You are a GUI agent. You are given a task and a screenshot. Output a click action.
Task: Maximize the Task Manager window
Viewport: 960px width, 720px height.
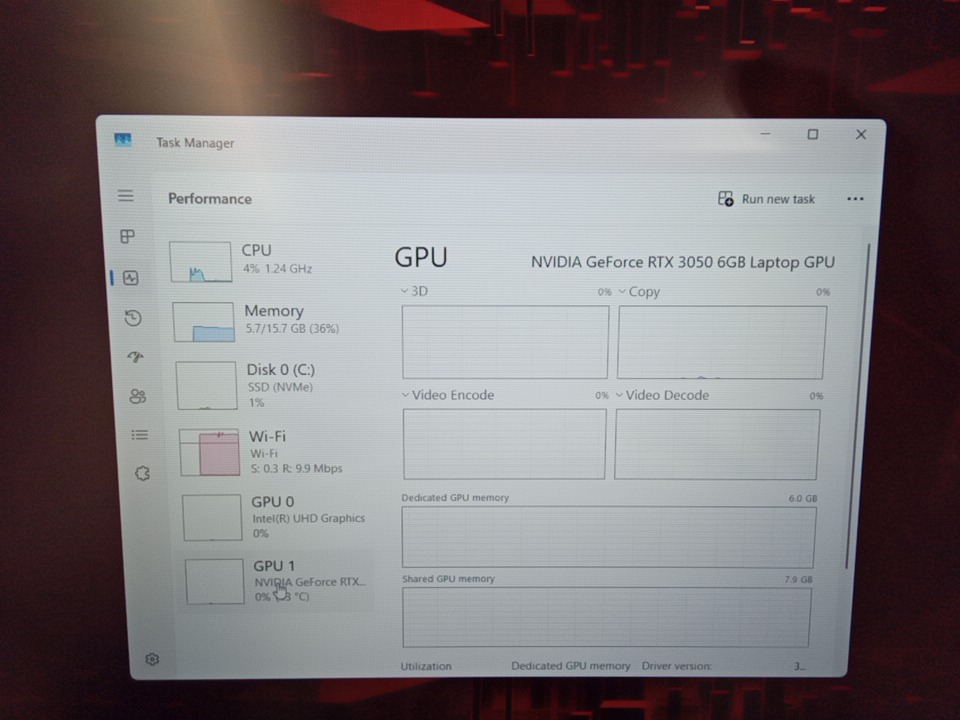(812, 134)
